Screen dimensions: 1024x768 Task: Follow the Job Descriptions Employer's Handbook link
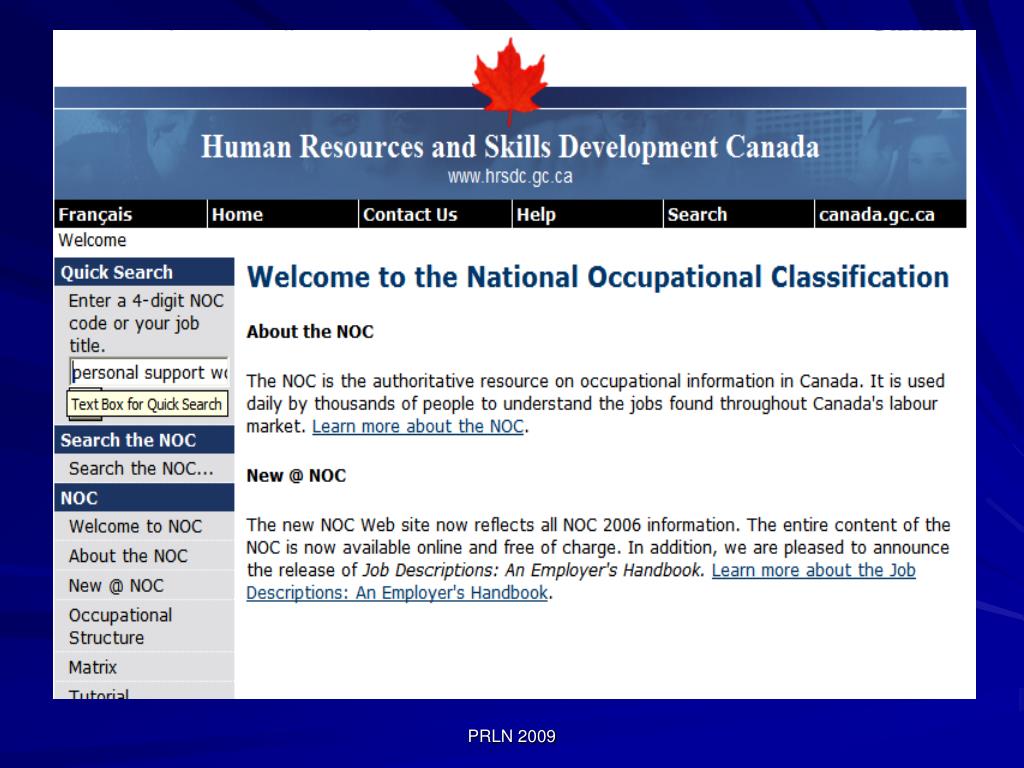pos(581,581)
